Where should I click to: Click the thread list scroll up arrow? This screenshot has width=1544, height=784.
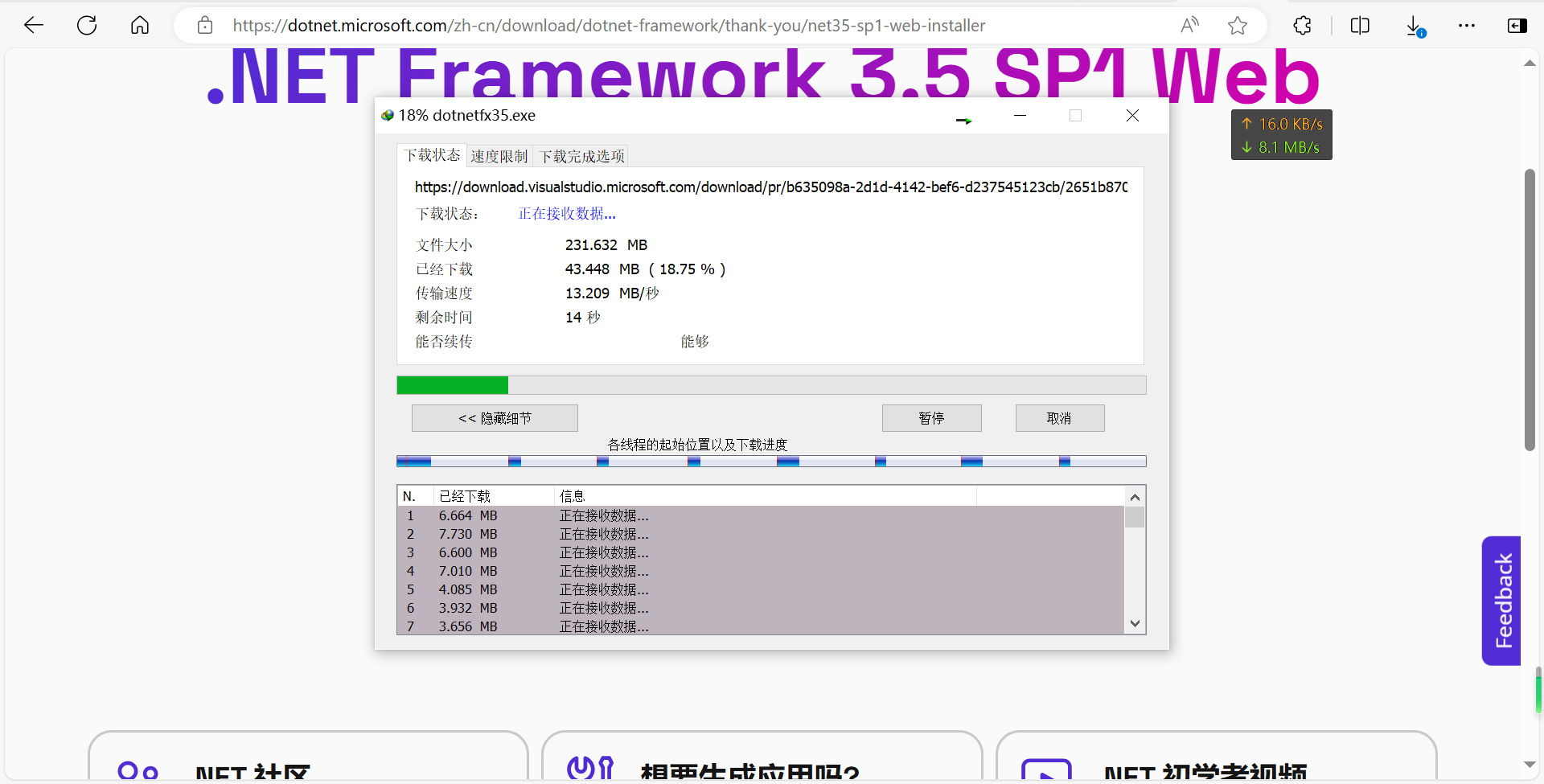pyautogui.click(x=1135, y=497)
